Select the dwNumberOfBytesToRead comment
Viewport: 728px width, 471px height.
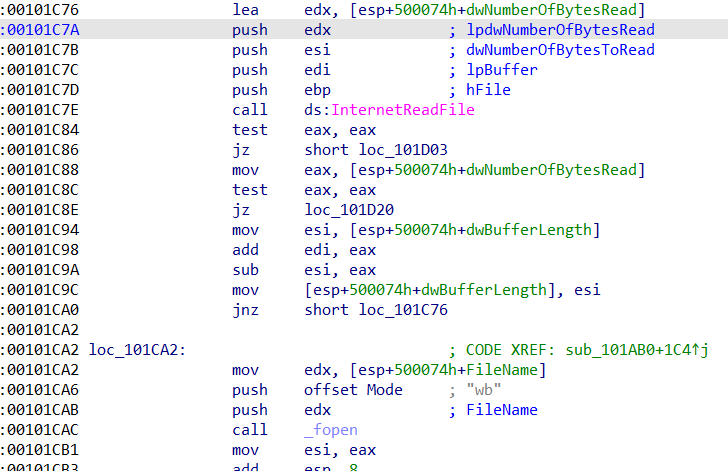560,50
